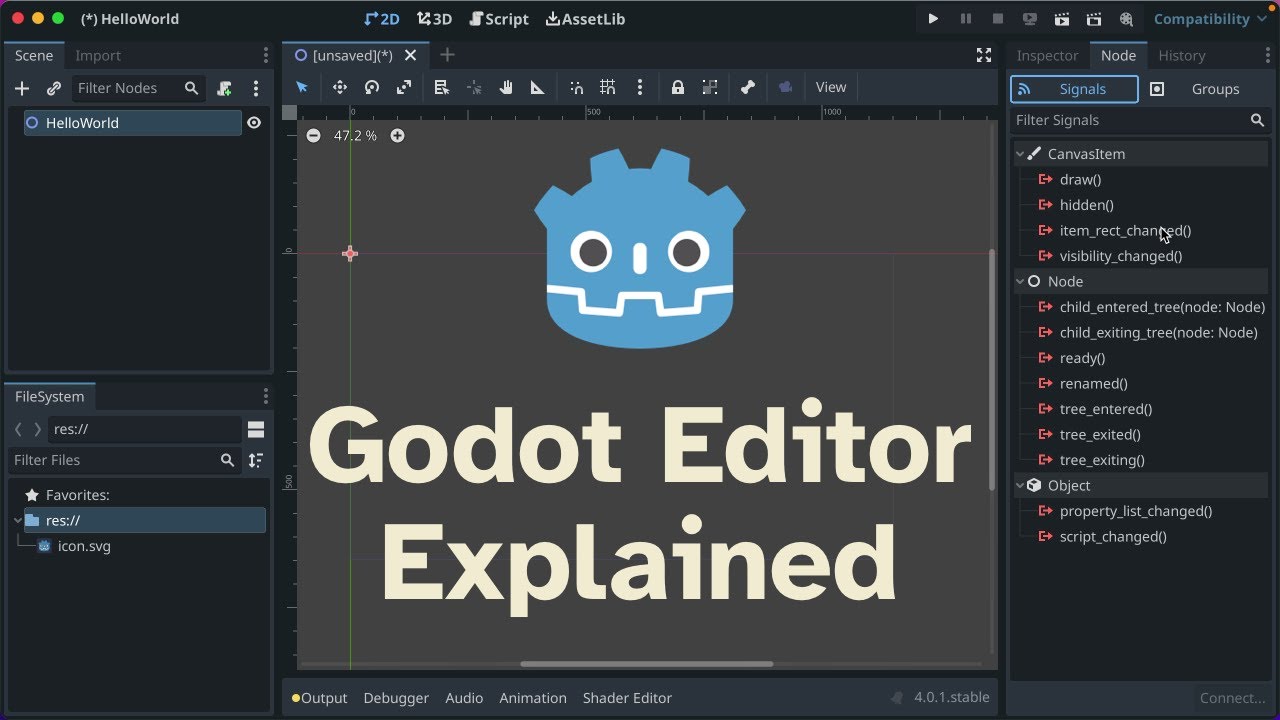Open snapping options three-dot menu
This screenshot has height=720, width=1280.
[x=640, y=88]
